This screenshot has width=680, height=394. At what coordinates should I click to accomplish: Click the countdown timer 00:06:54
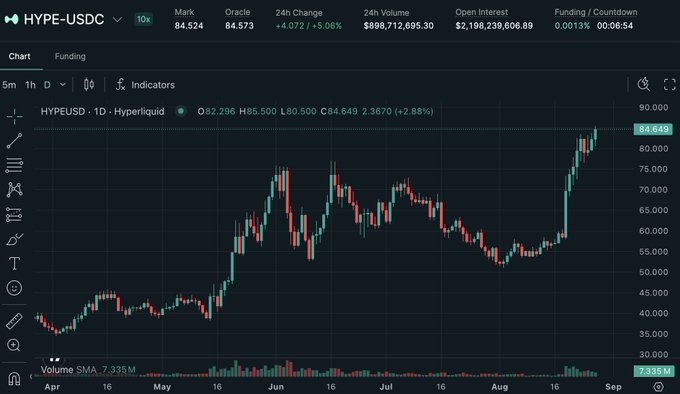(x=615, y=26)
